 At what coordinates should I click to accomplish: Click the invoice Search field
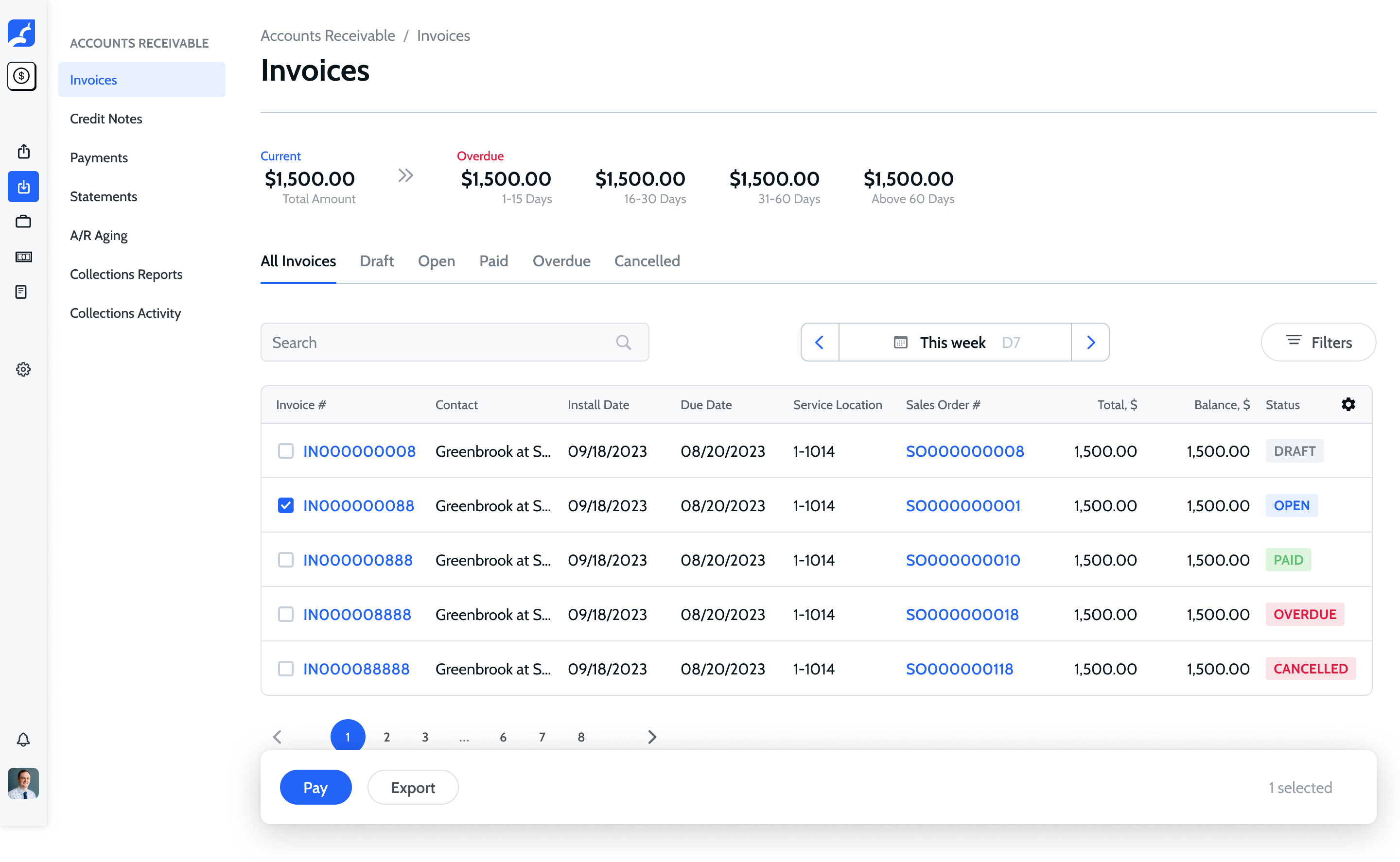tap(439, 342)
